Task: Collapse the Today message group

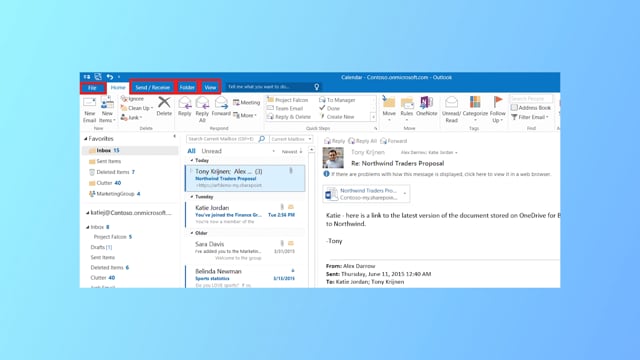Action: pyautogui.click(x=192, y=160)
